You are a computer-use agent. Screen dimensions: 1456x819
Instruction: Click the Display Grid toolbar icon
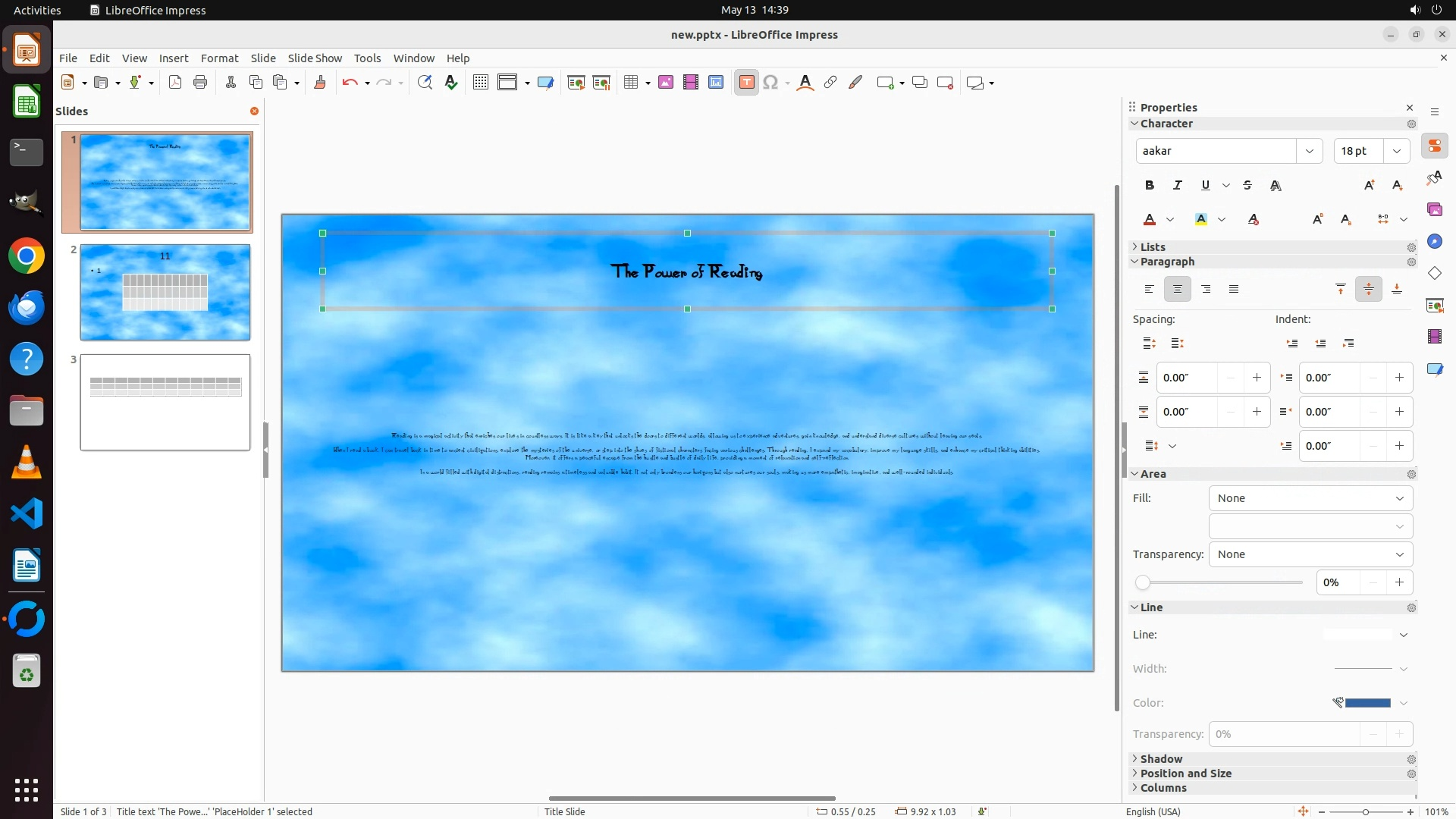(x=480, y=83)
